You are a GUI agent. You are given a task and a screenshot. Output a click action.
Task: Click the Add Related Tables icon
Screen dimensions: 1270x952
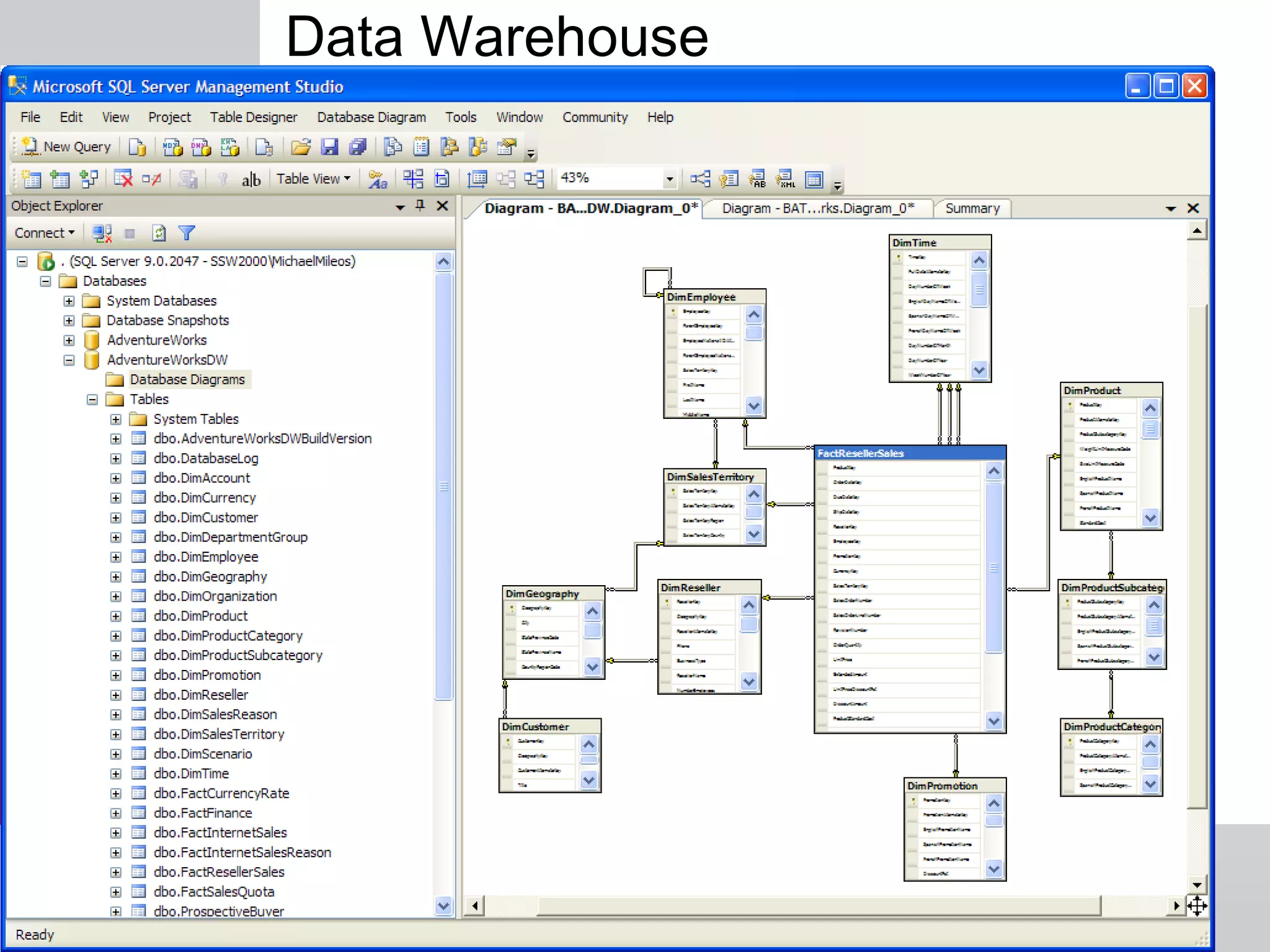[x=89, y=179]
